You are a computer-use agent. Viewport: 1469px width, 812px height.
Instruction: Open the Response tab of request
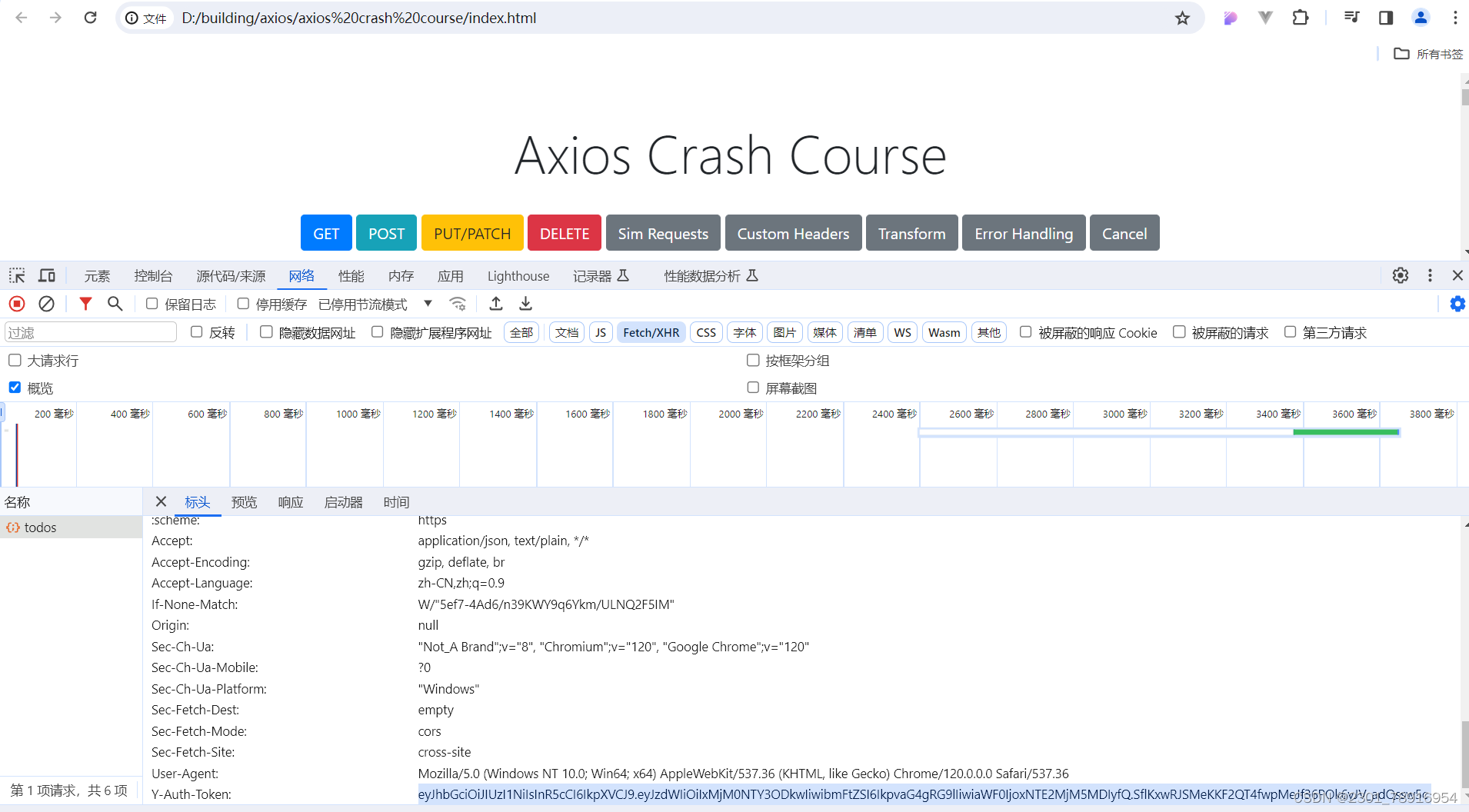[291, 502]
